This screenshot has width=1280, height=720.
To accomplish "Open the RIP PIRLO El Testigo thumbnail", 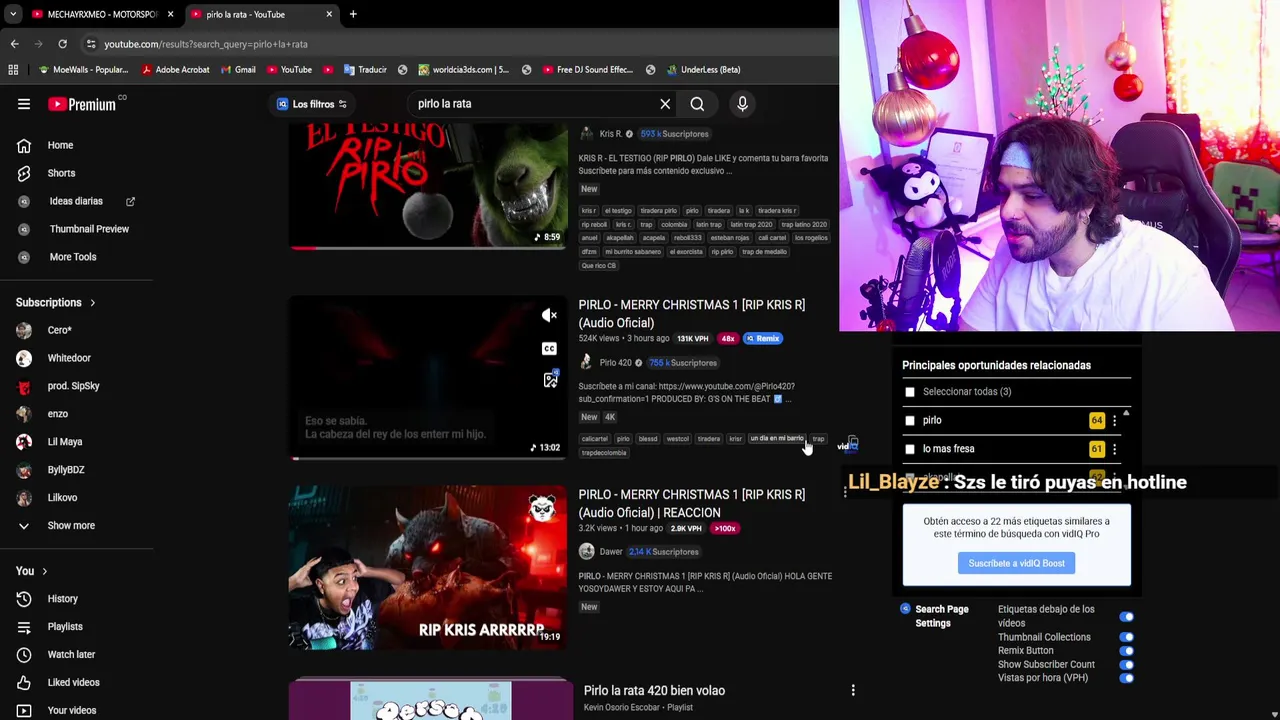I will click(428, 186).
